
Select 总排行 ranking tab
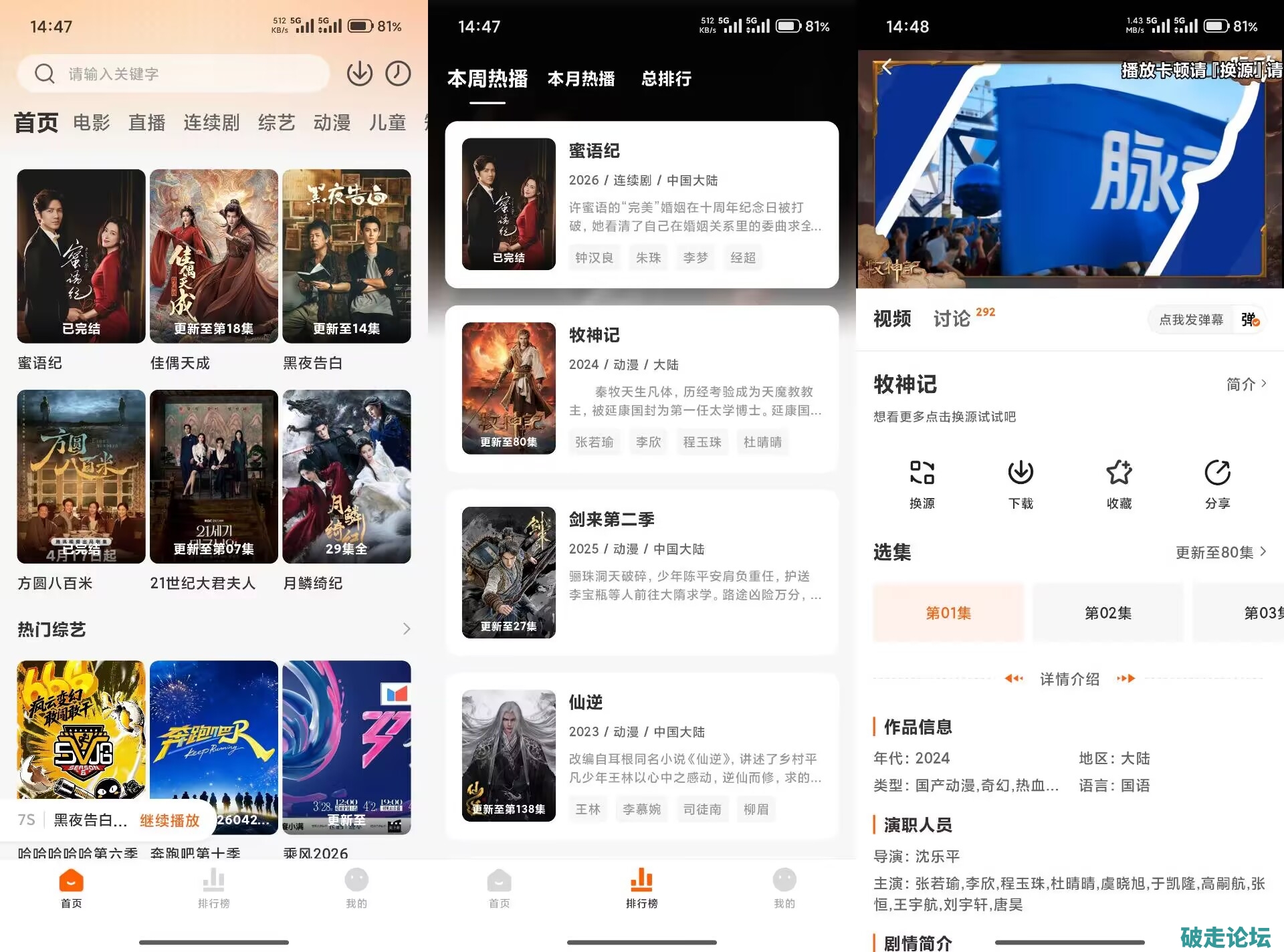666,79
